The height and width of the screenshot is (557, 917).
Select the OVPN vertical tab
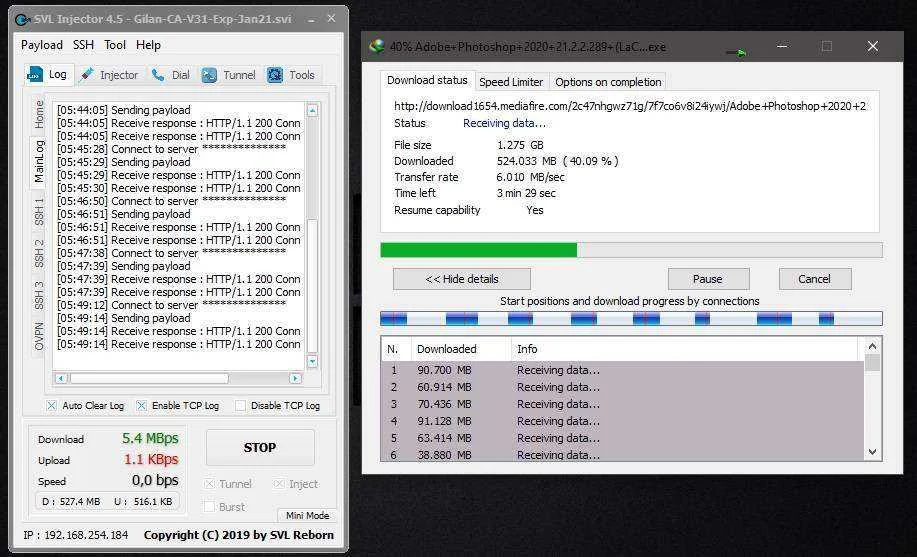point(39,336)
